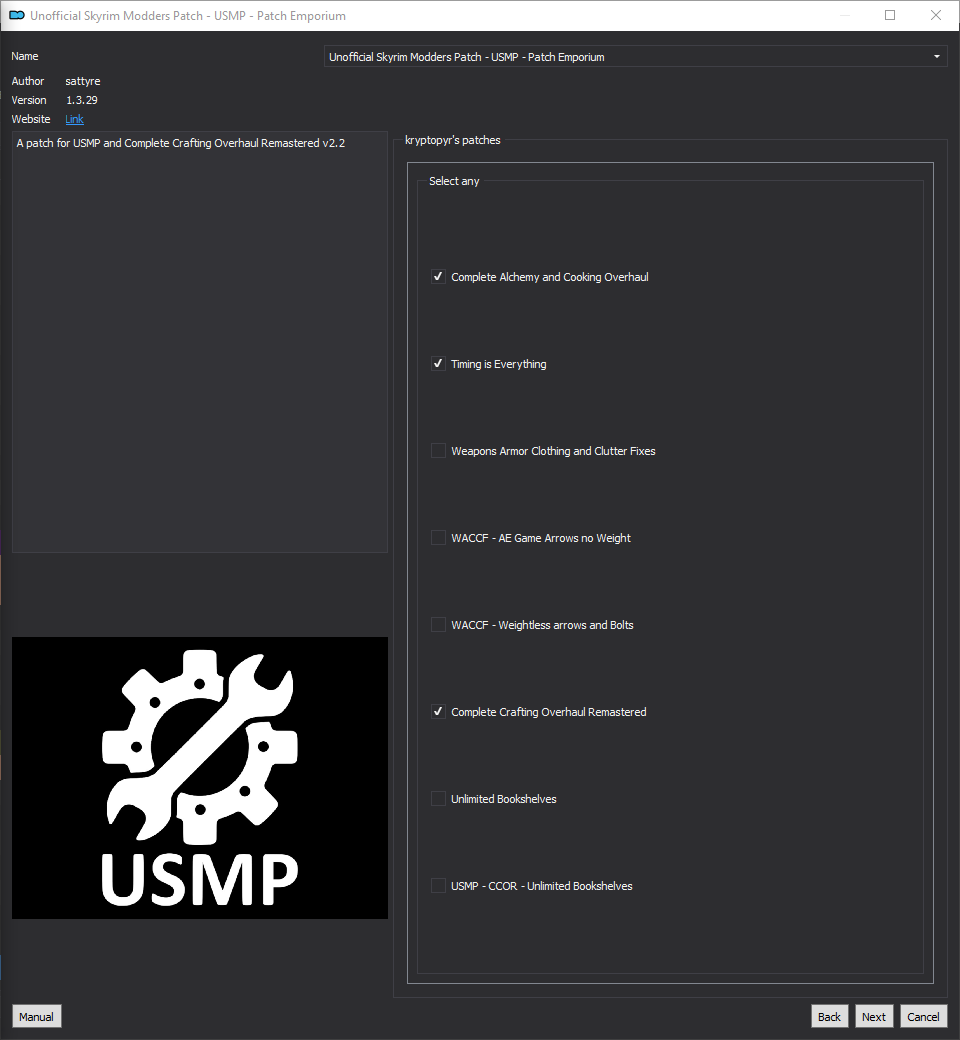Check WACCF - AE Game Arrows no Weight
The height and width of the screenshot is (1040, 960).
[438, 538]
